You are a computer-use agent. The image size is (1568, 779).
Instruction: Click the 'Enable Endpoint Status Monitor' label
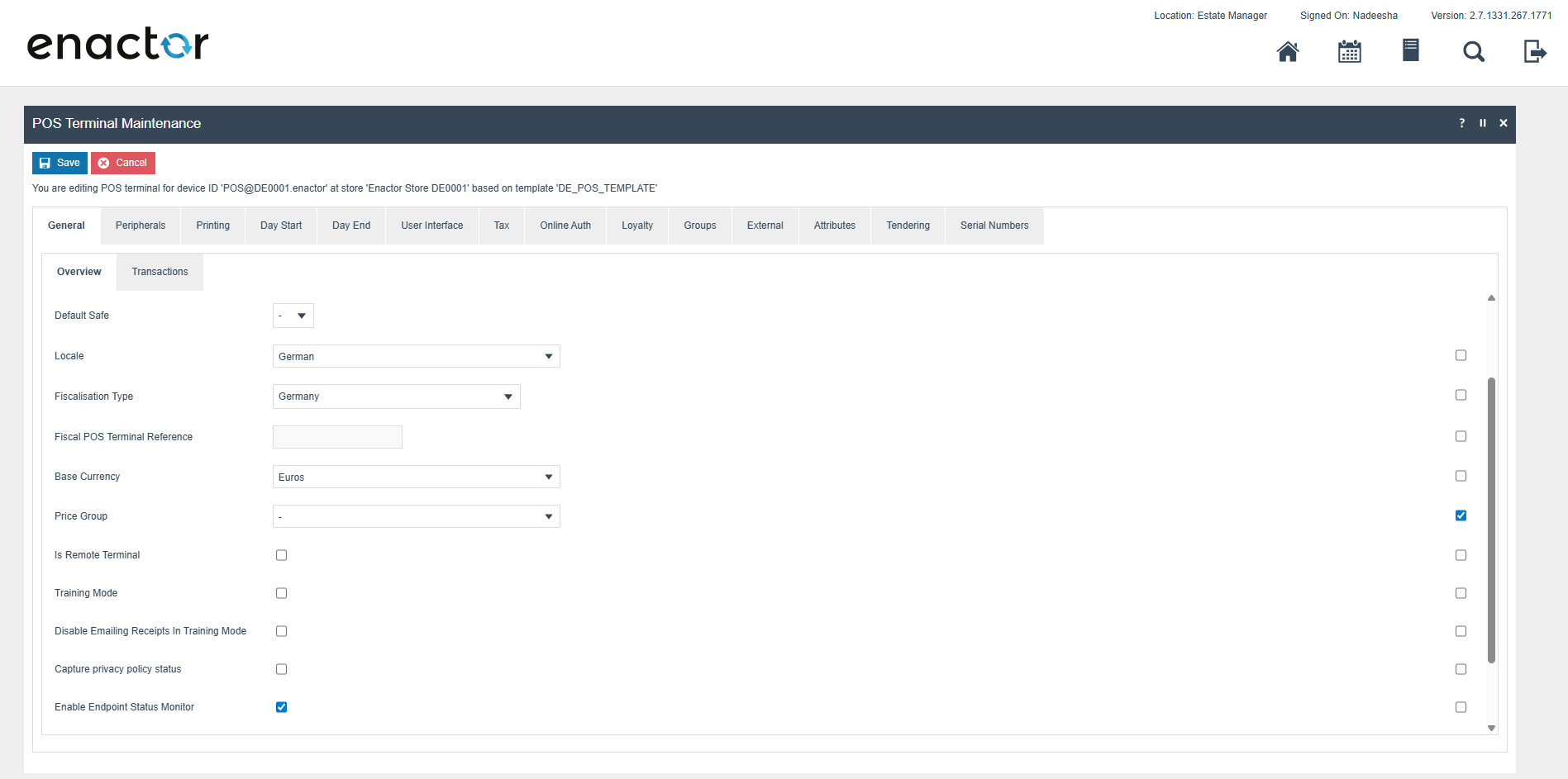(124, 707)
